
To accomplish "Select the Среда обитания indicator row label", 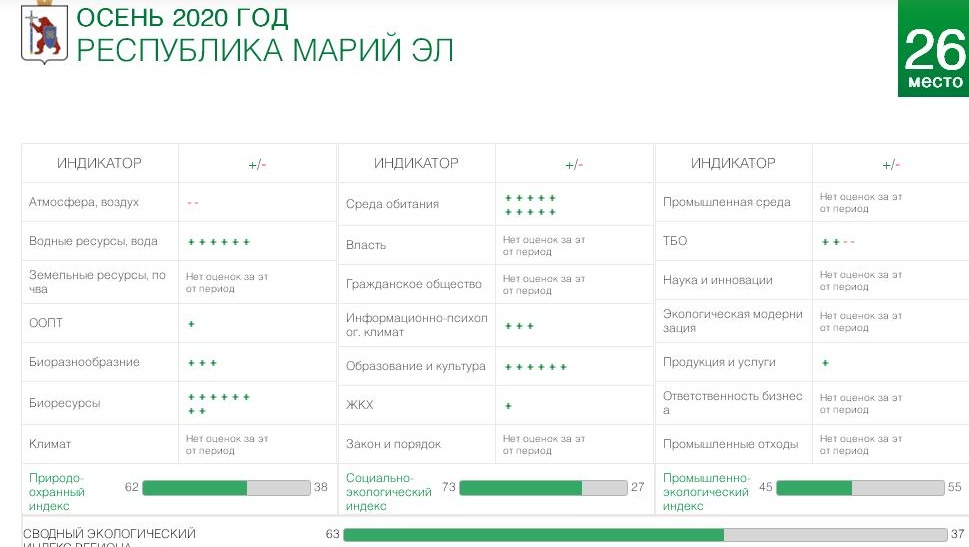I will 392,204.
